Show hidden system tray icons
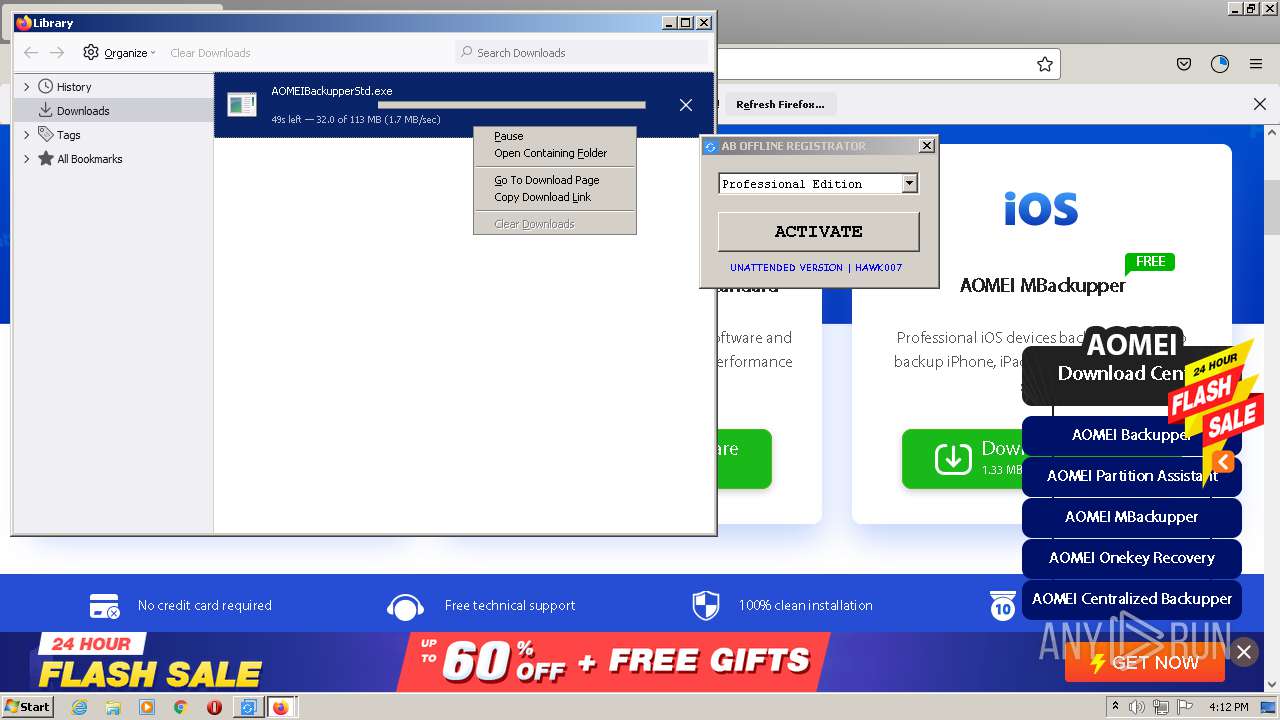The image size is (1280, 720). 1115,707
